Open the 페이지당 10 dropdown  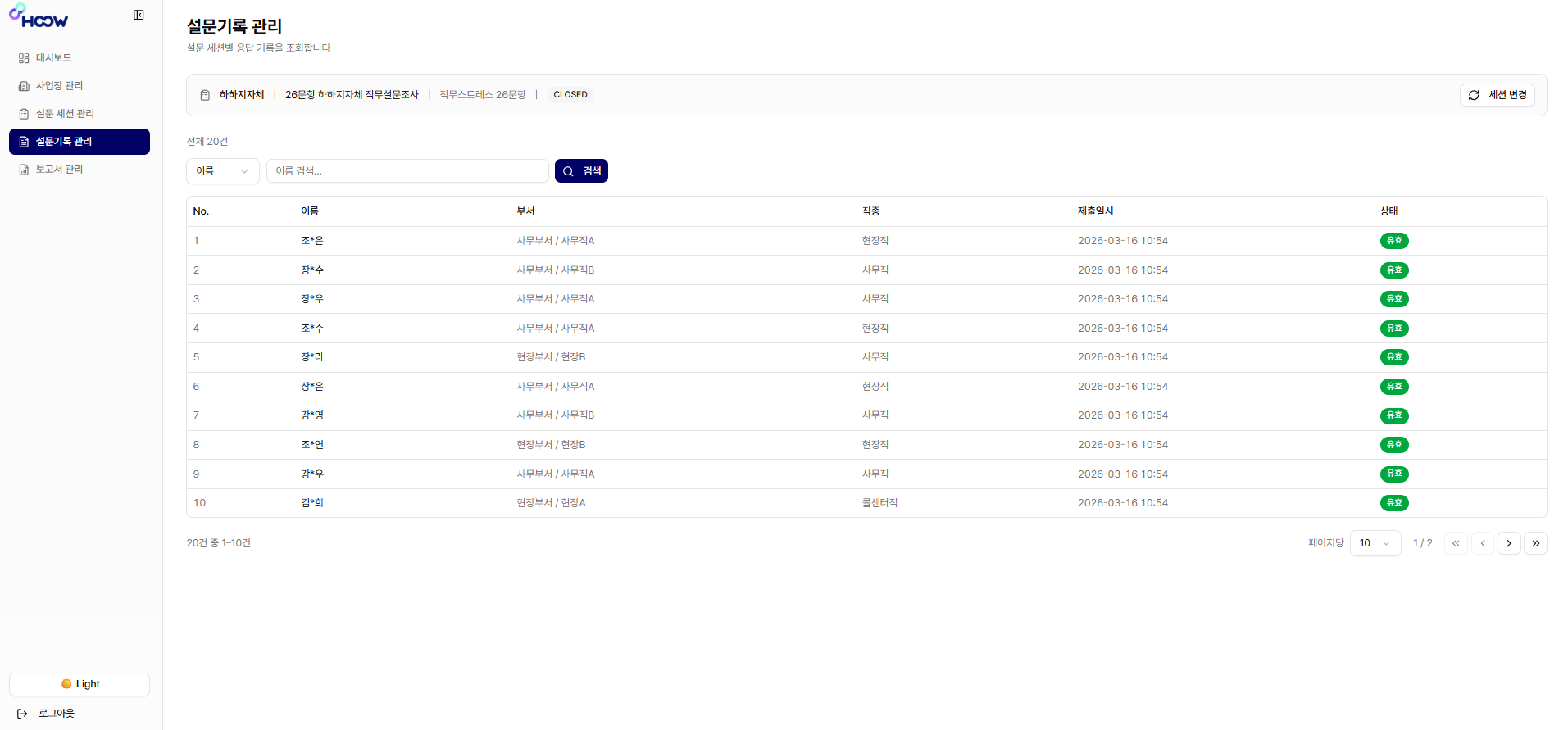[1375, 543]
